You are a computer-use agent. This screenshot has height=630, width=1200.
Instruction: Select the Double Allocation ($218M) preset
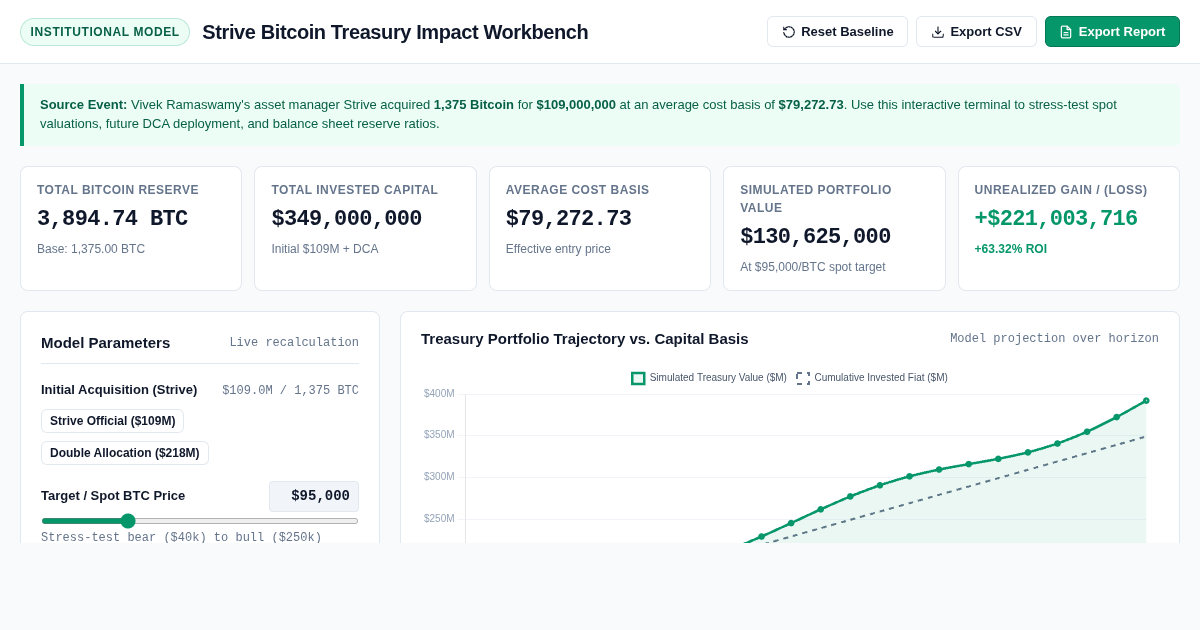tap(125, 453)
